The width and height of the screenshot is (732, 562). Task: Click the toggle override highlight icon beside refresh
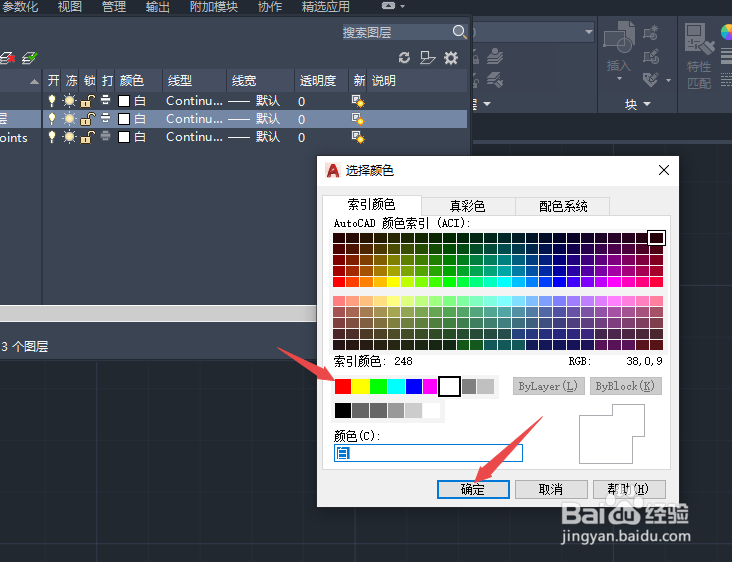click(x=427, y=58)
